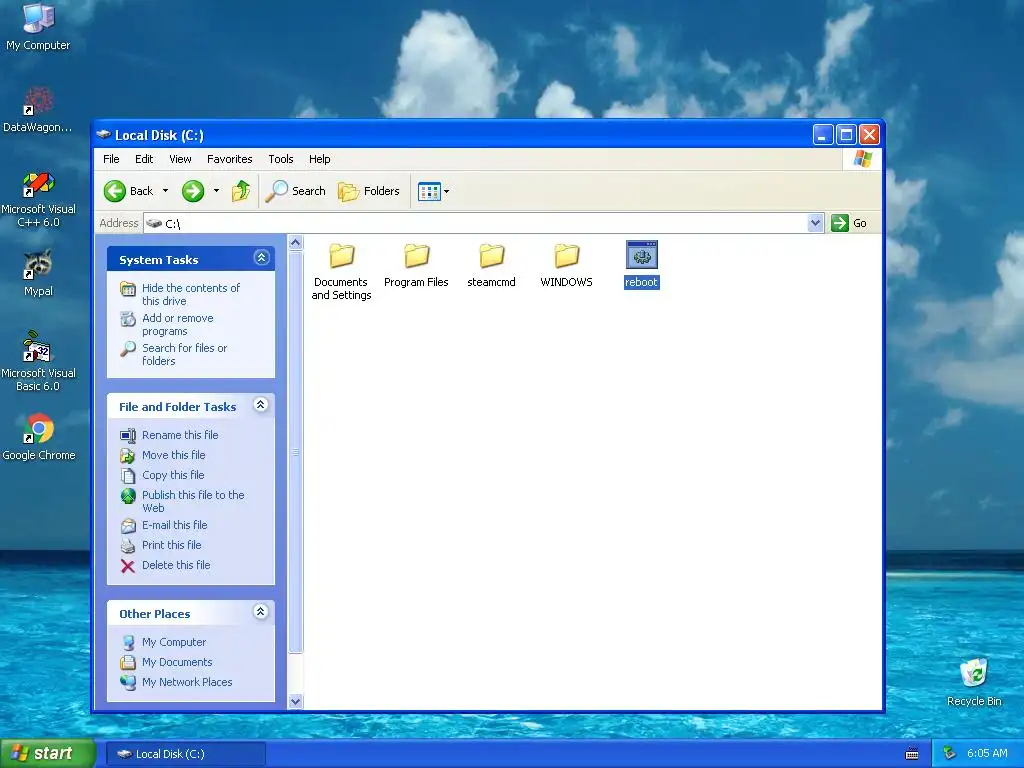Click the keyboard icon in system tray
Image resolution: width=1024 pixels, height=768 pixels.
coord(912,754)
